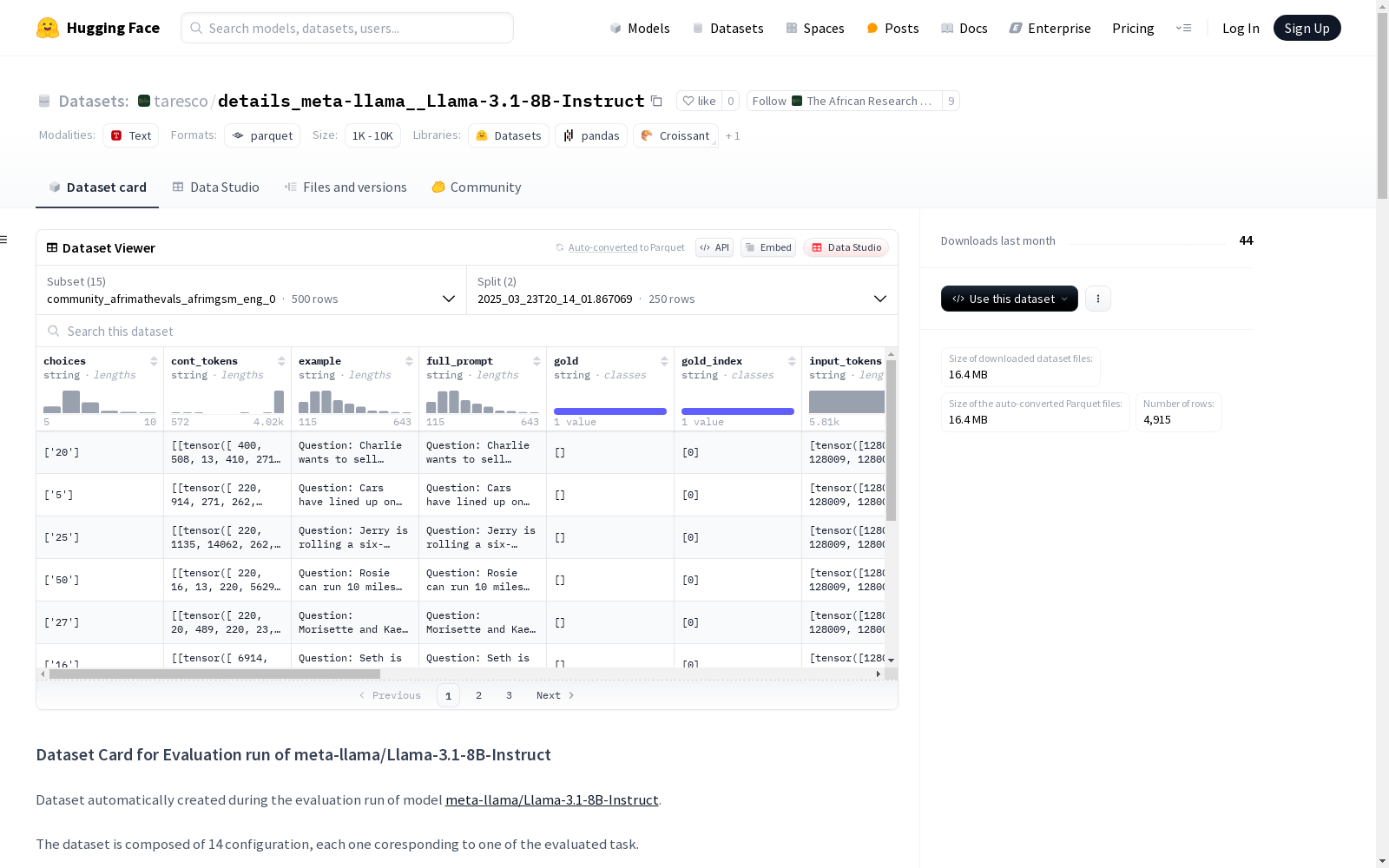
Task: Click the ['20'] choices cell
Action: [x=100, y=452]
